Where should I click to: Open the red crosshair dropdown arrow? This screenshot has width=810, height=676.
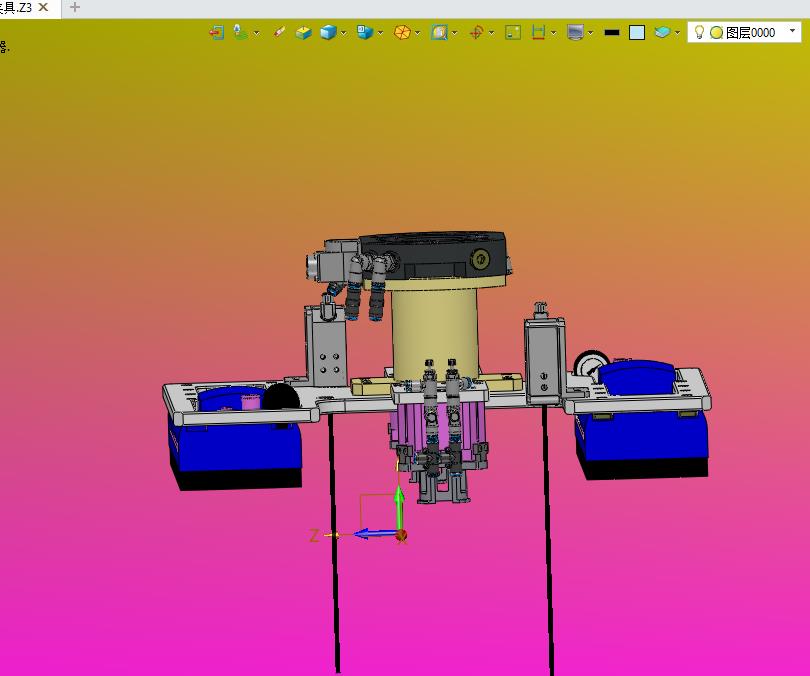point(491,33)
